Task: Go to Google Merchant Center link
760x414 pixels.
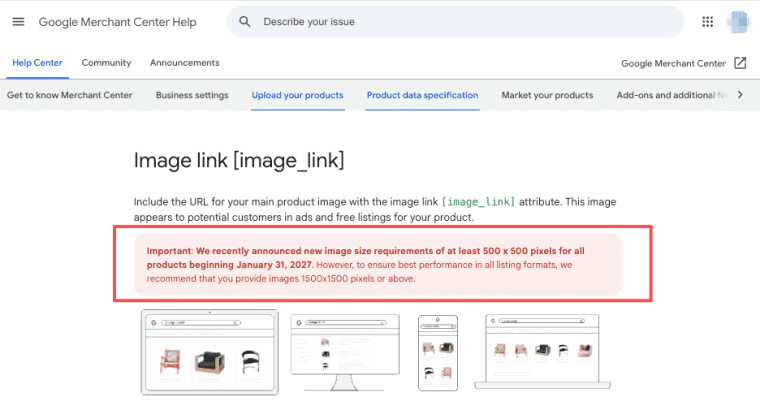Action: pyautogui.click(x=673, y=64)
